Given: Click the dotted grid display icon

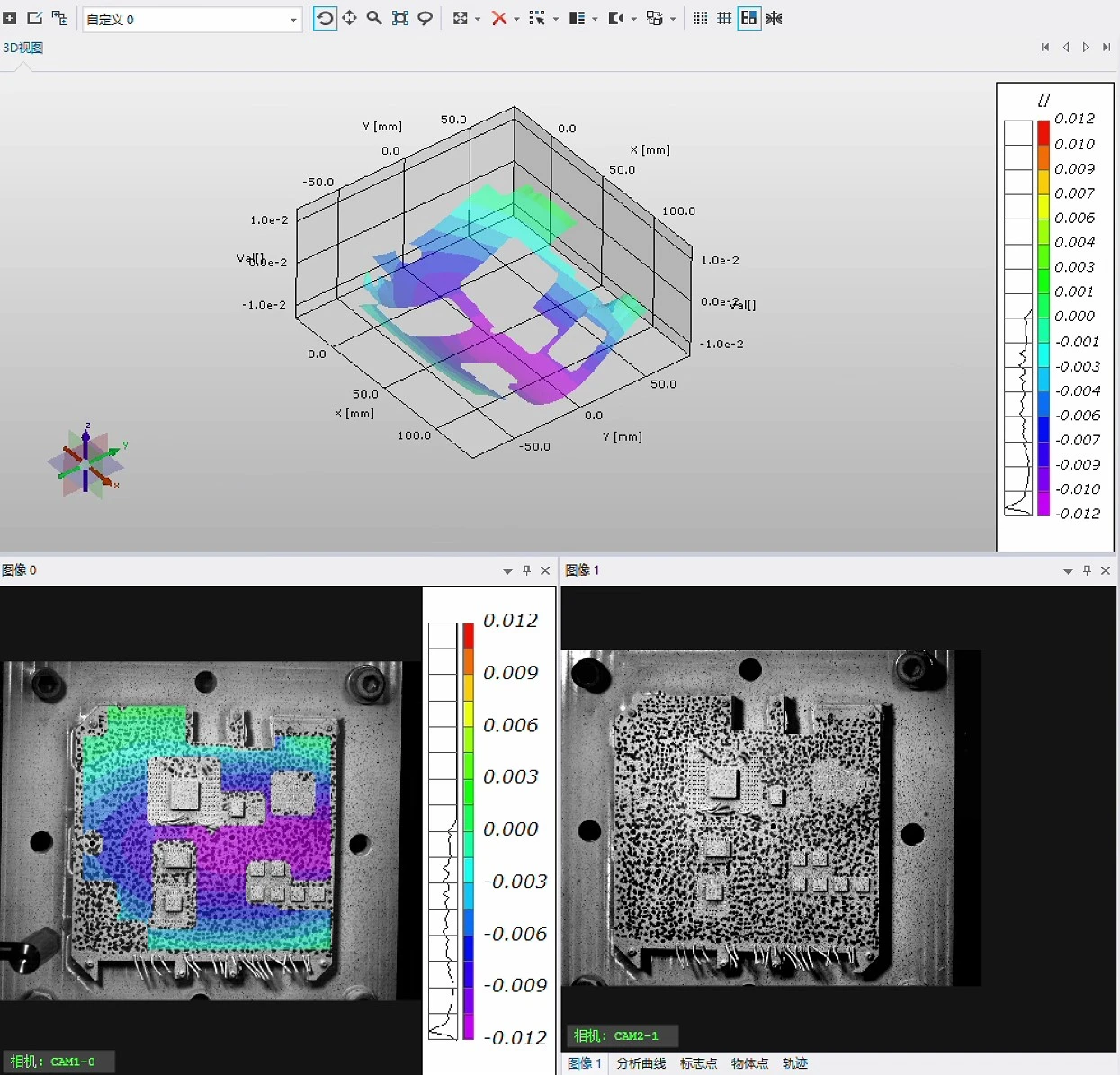Looking at the screenshot, I should pos(700,19).
